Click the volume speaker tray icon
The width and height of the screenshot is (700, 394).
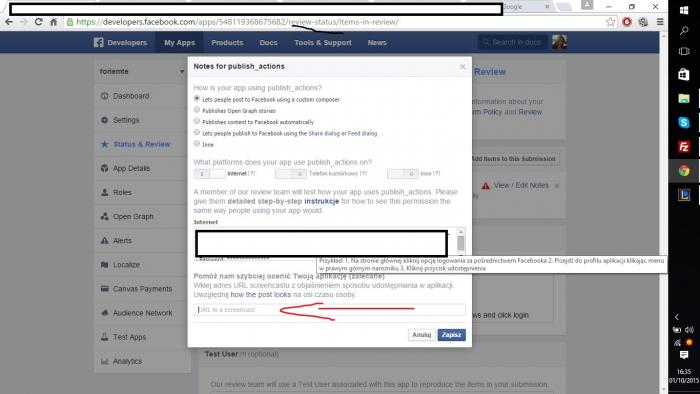click(689, 330)
